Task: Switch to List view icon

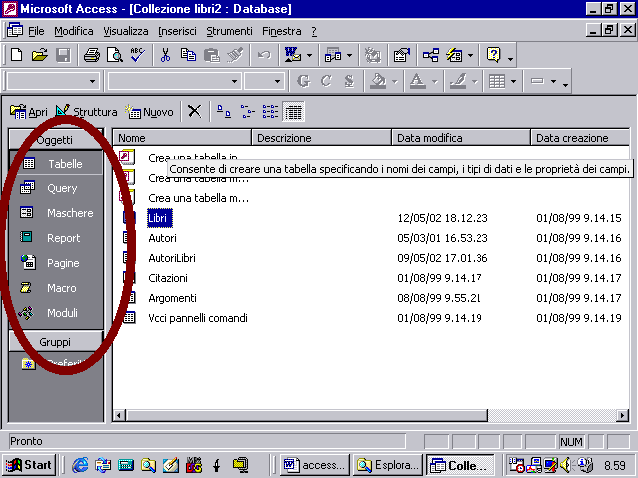Action: tap(270, 111)
